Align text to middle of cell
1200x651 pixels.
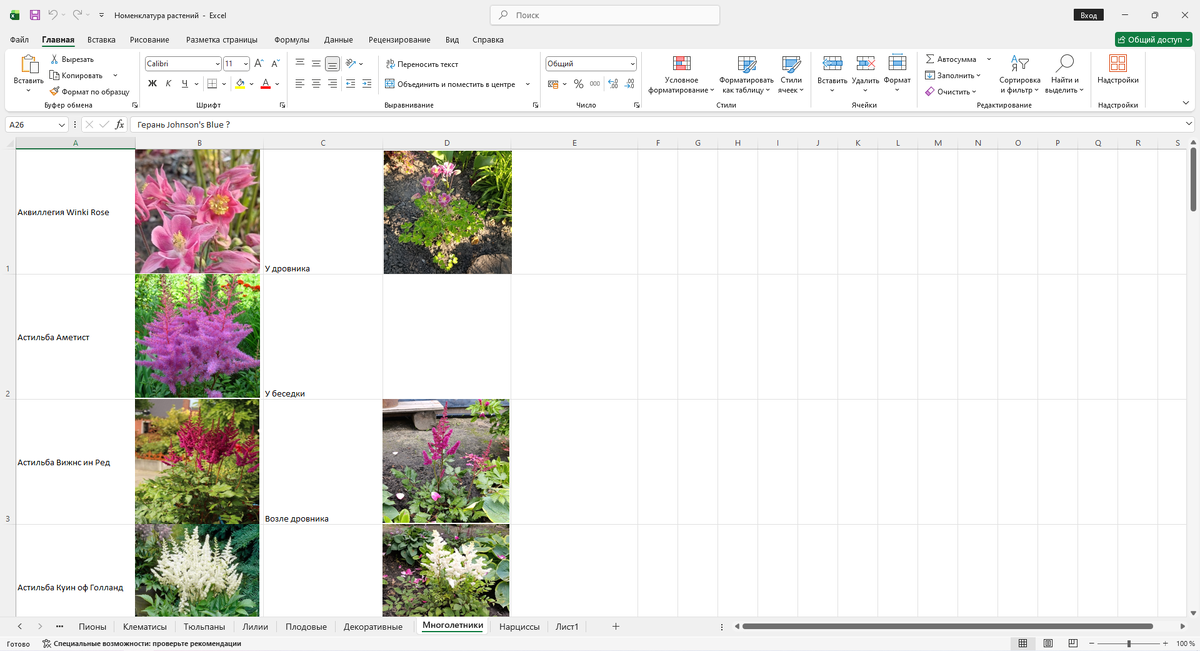(316, 63)
